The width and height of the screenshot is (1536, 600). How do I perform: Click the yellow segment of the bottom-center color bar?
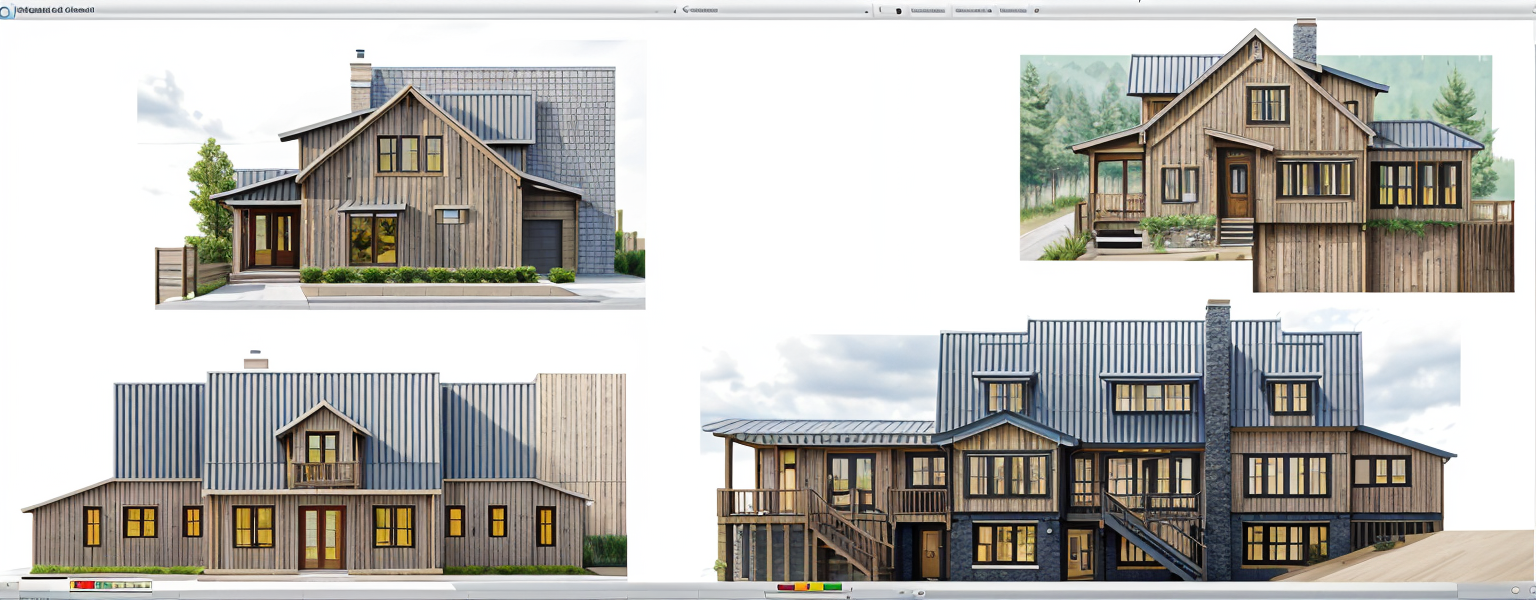[x=816, y=587]
